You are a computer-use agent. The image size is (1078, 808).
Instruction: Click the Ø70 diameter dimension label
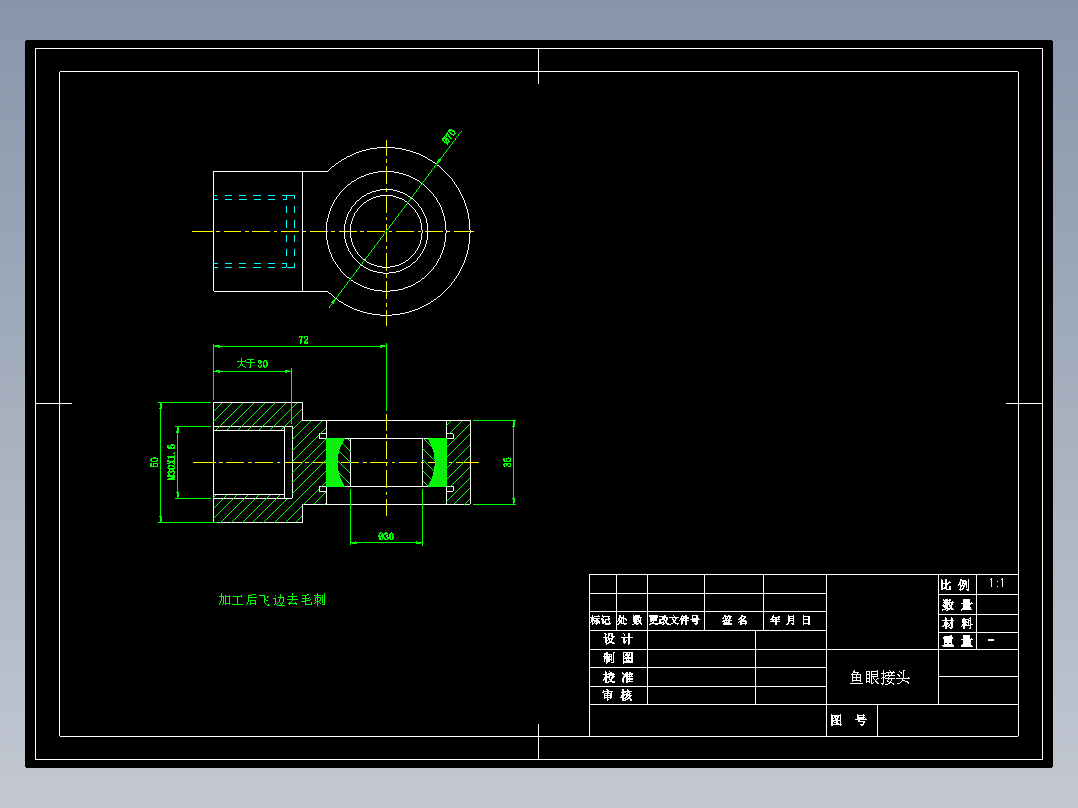[x=449, y=136]
